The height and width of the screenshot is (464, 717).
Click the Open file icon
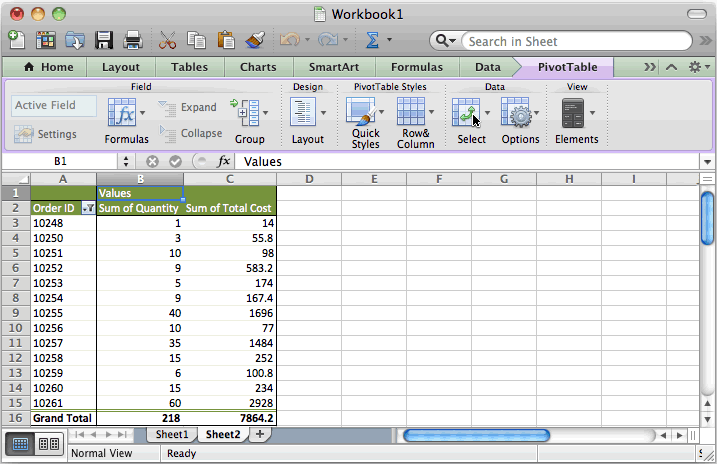tap(75, 40)
